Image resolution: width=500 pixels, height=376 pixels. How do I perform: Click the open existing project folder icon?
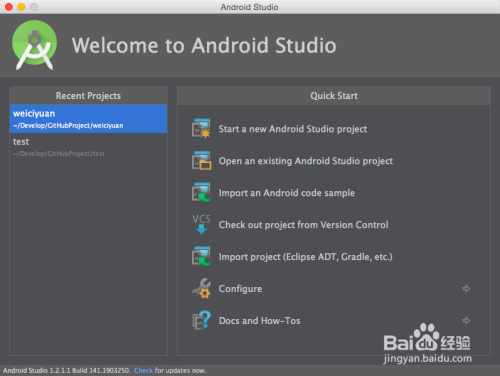(201, 160)
